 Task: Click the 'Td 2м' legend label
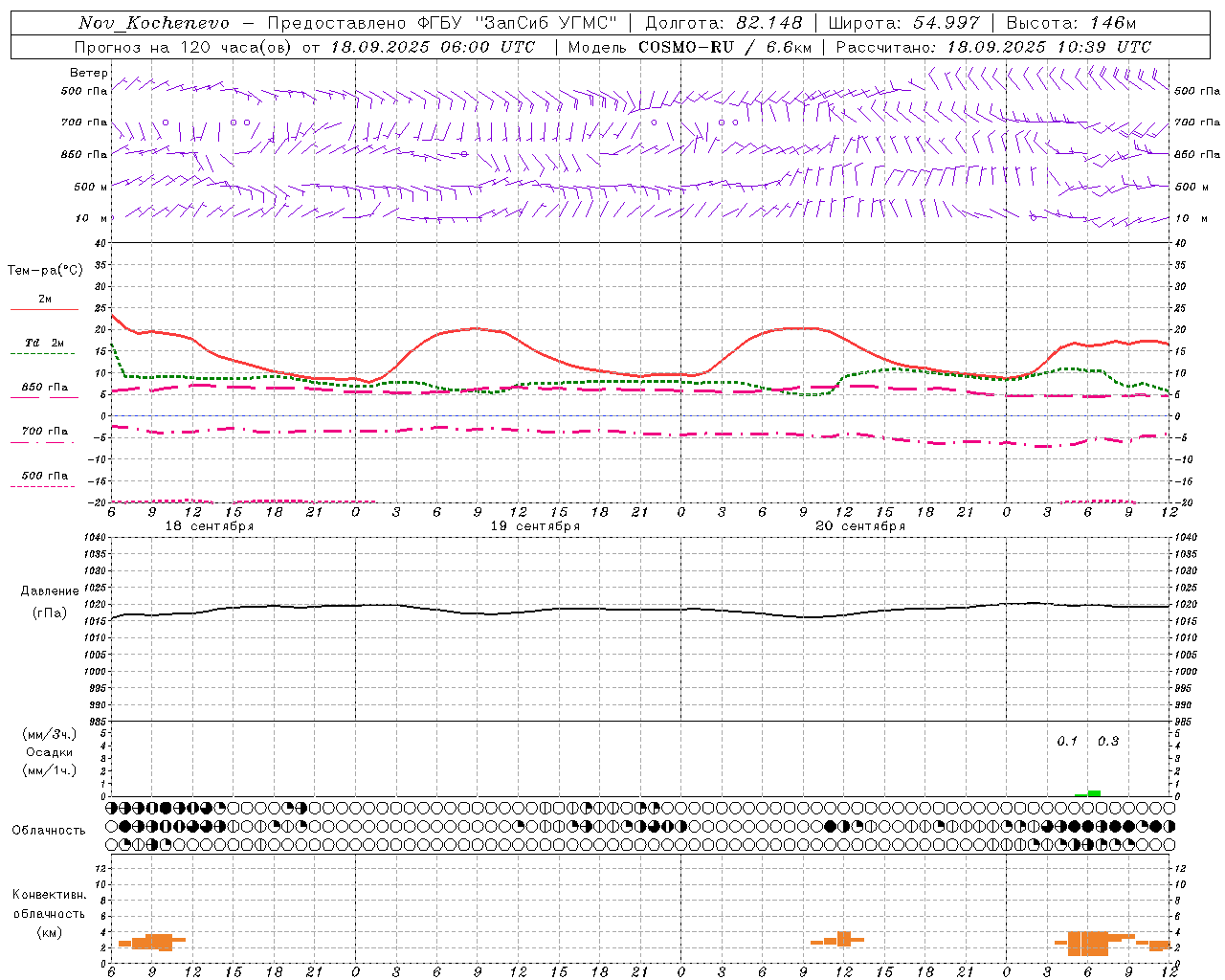click(45, 343)
